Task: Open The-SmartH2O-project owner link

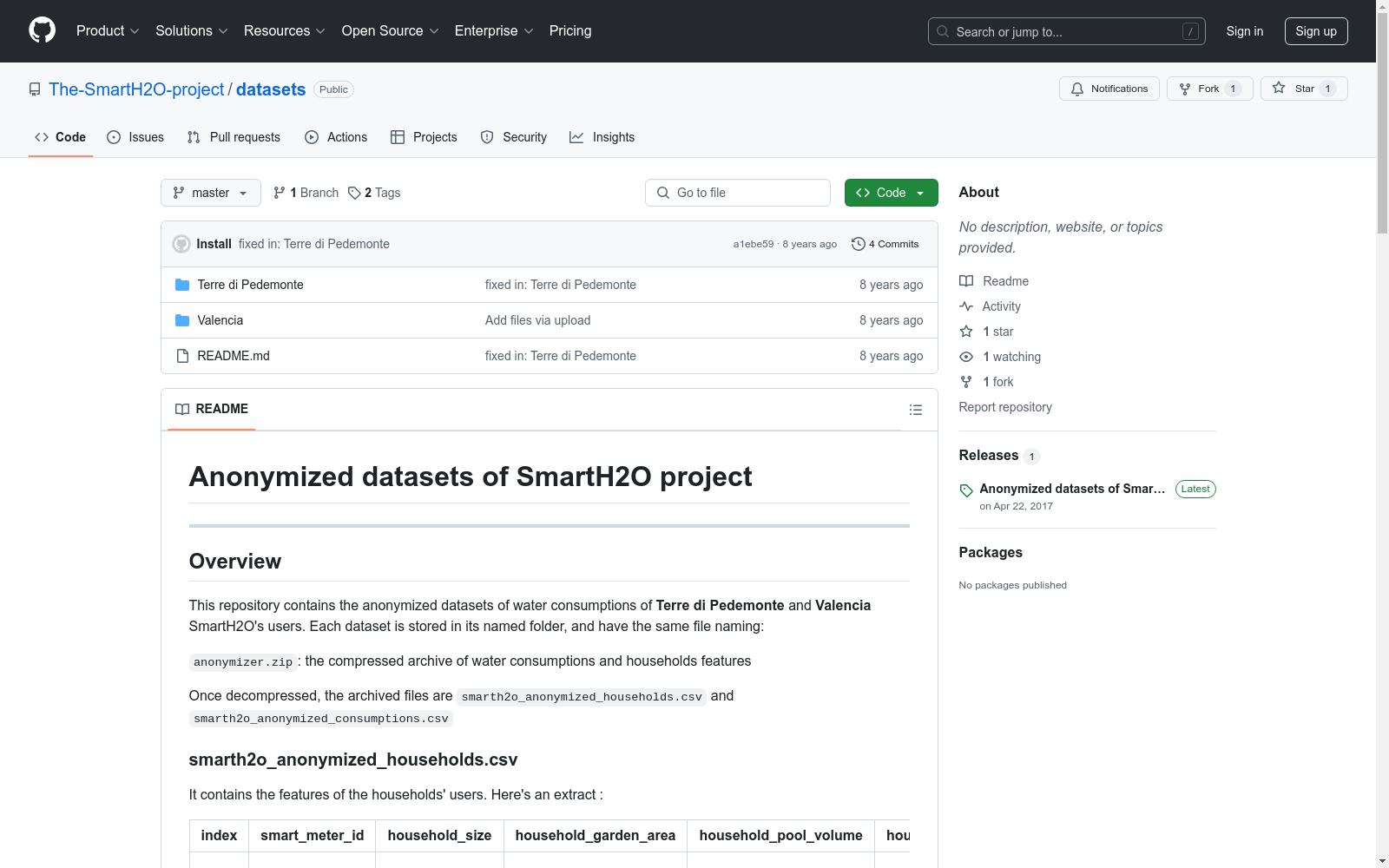Action: click(x=136, y=89)
